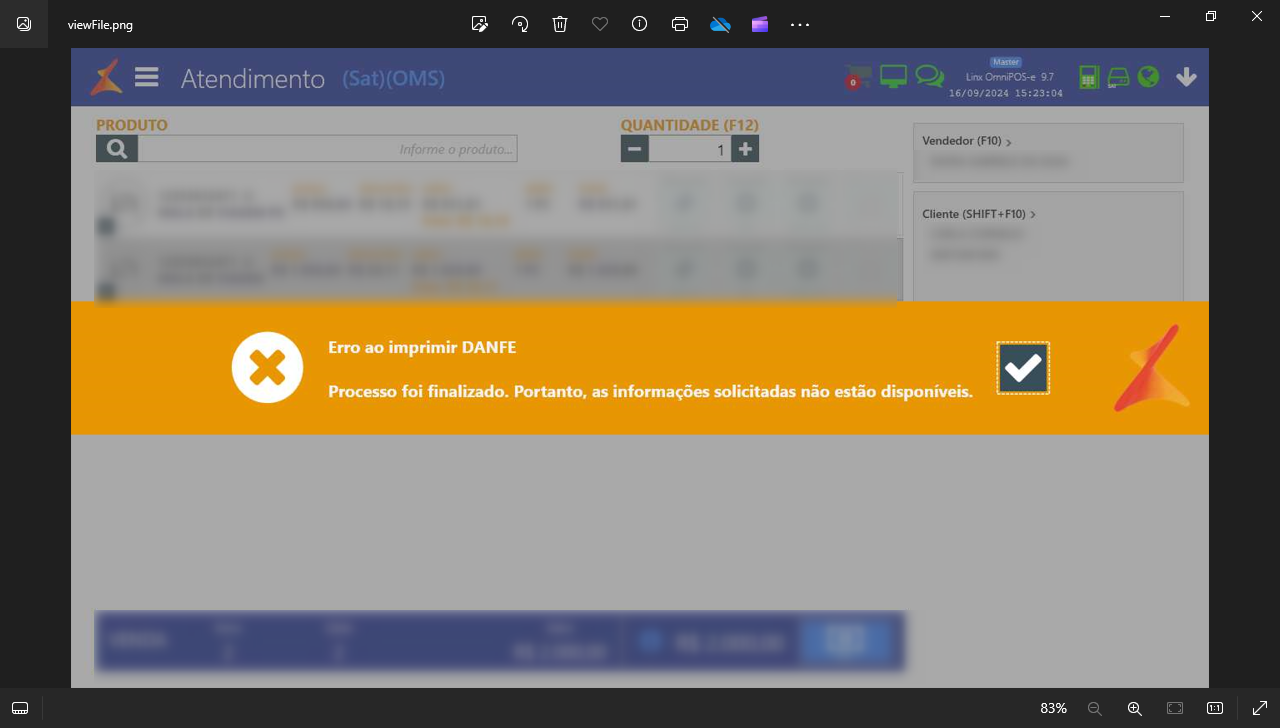Click the green SAT printer icon
The height and width of the screenshot is (728, 1280).
click(x=1118, y=77)
